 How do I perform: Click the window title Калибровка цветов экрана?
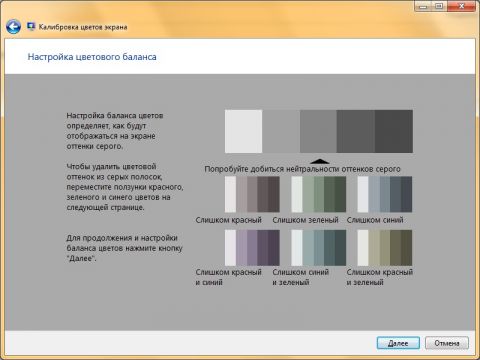[x=83, y=27]
